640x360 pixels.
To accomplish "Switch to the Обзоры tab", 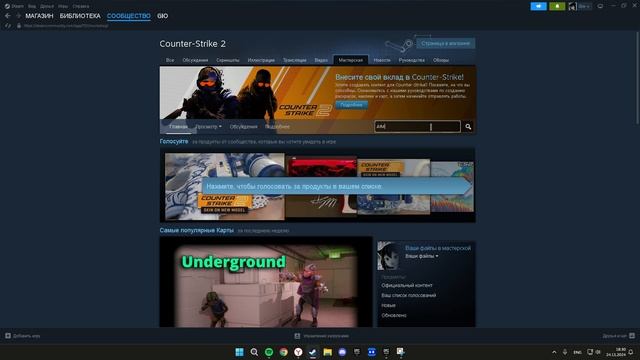I will [441, 60].
